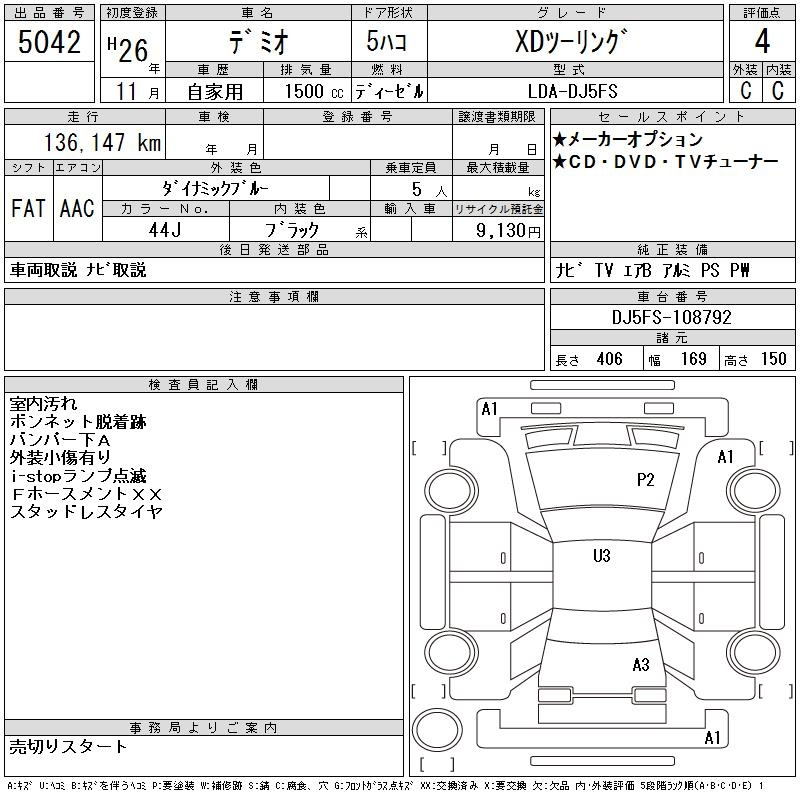Click the A3 scratch mark on rear hatch

point(641,665)
